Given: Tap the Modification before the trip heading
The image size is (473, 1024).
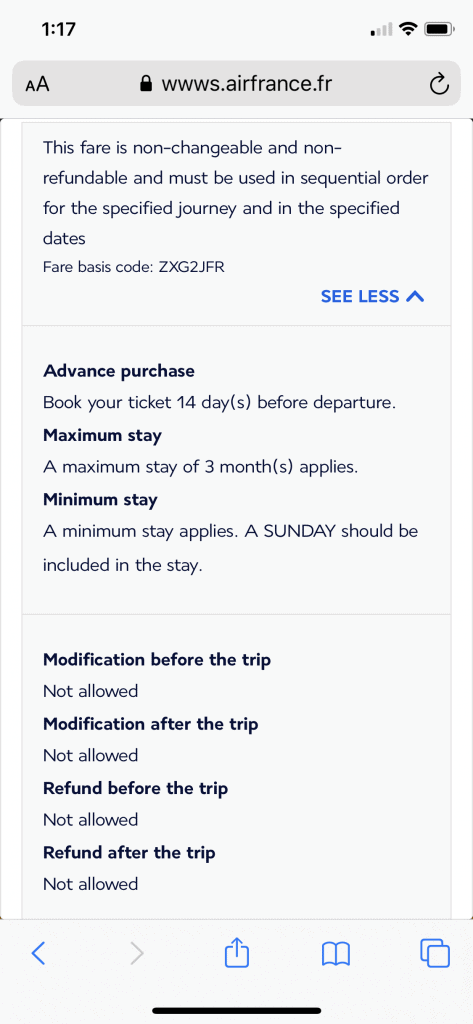Looking at the screenshot, I should (157, 660).
